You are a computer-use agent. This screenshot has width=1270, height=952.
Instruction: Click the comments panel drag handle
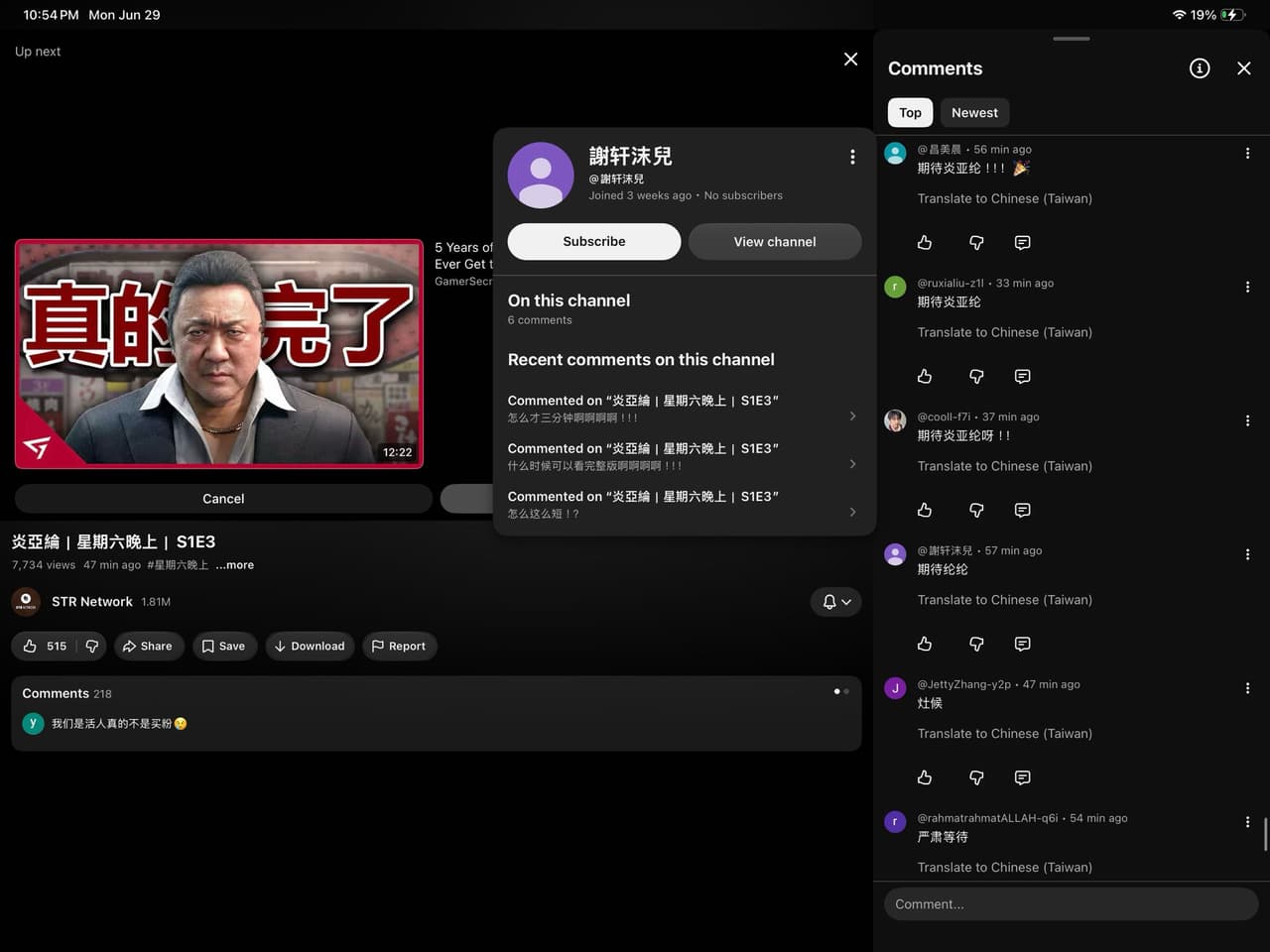tap(1072, 39)
